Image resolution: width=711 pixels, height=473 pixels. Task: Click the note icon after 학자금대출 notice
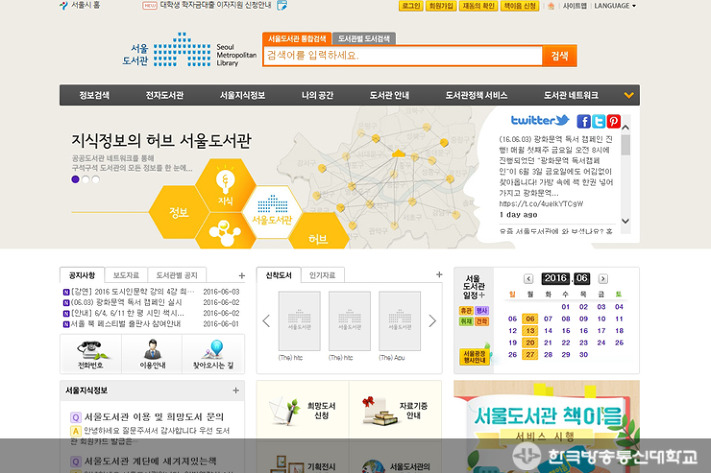(x=282, y=5)
